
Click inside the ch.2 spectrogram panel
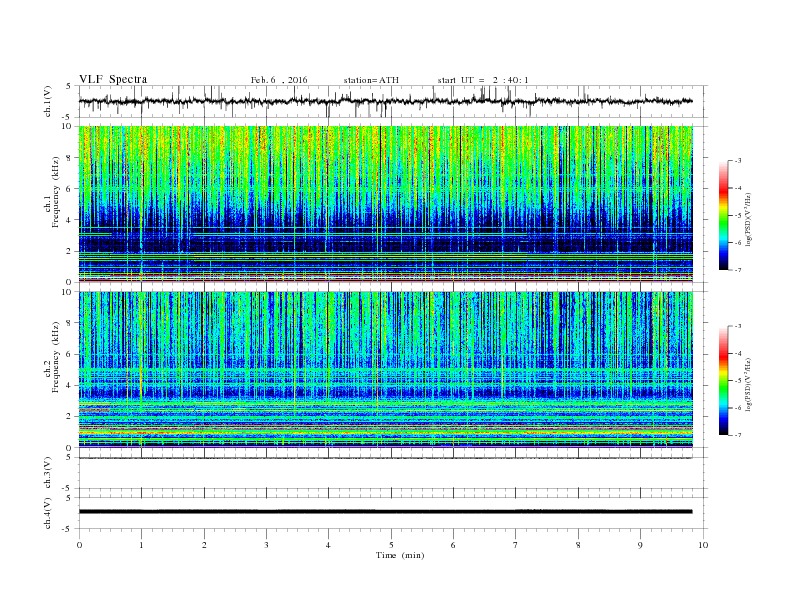coord(386,369)
